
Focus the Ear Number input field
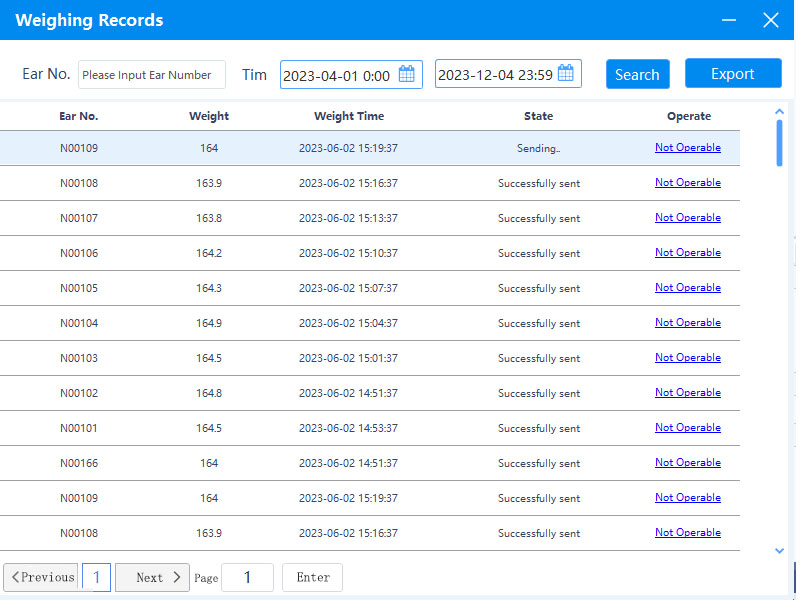tap(151, 75)
